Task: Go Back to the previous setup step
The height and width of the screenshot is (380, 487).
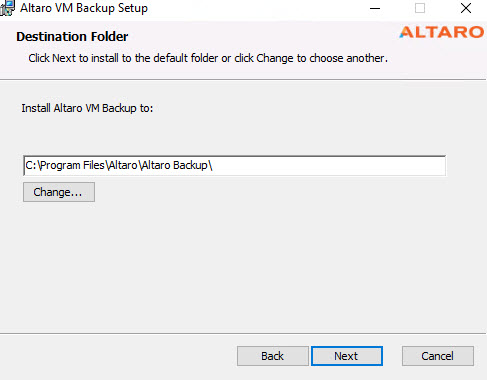Action: [x=273, y=356]
